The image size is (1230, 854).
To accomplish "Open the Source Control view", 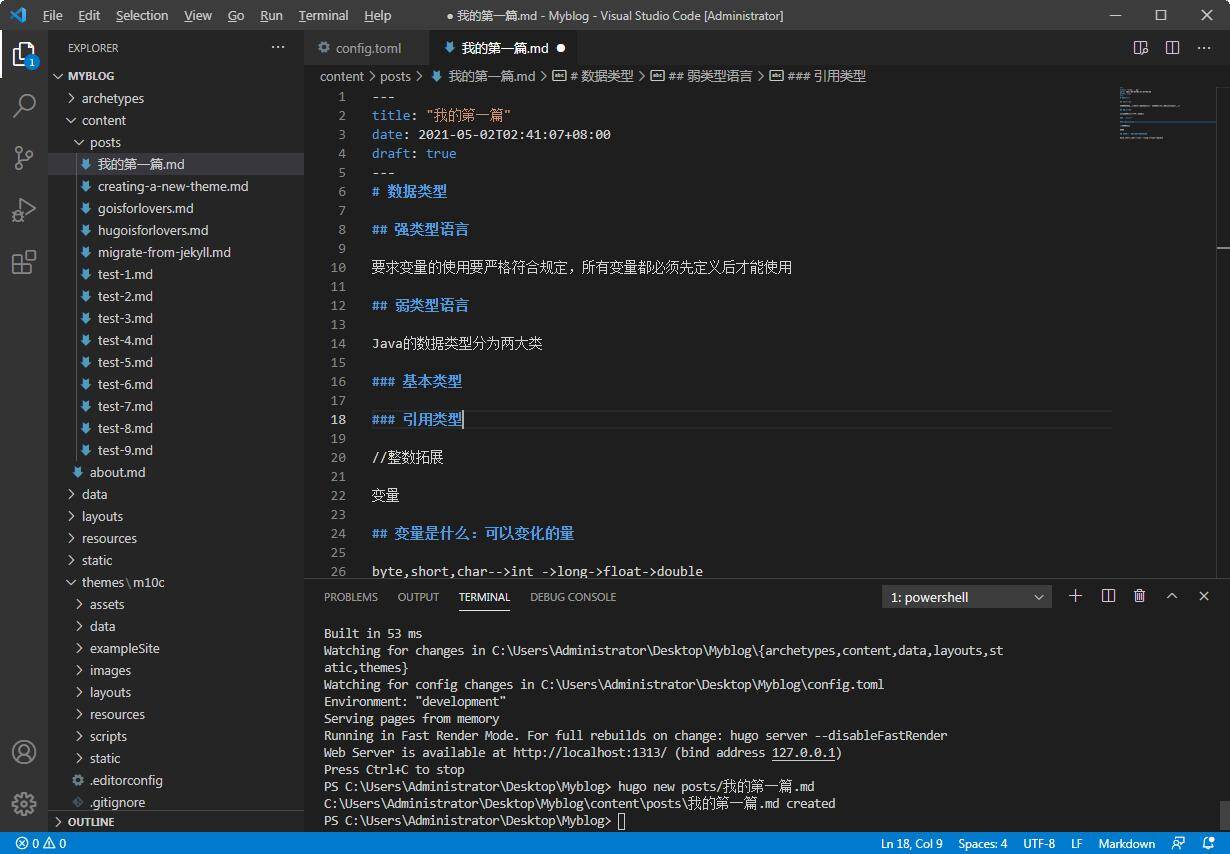I will (24, 157).
